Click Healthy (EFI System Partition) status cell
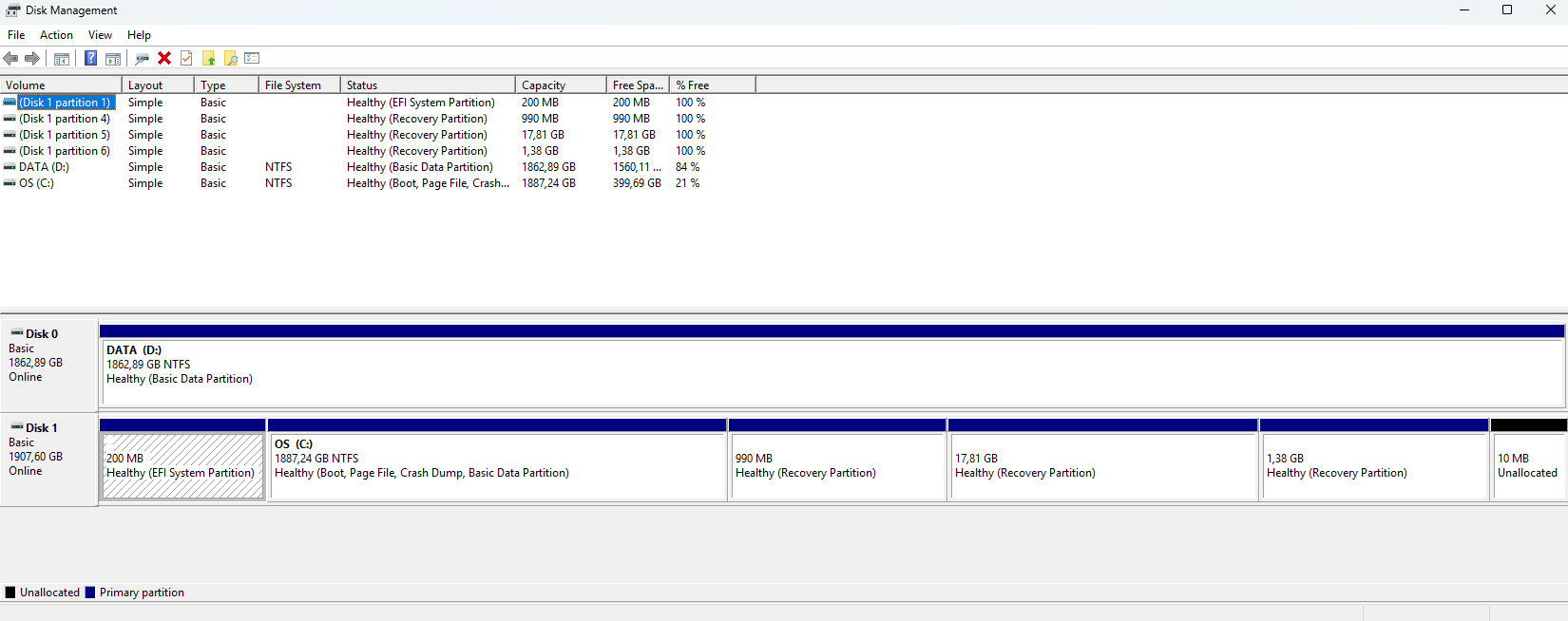Viewport: 1568px width, 621px height. coord(421,103)
